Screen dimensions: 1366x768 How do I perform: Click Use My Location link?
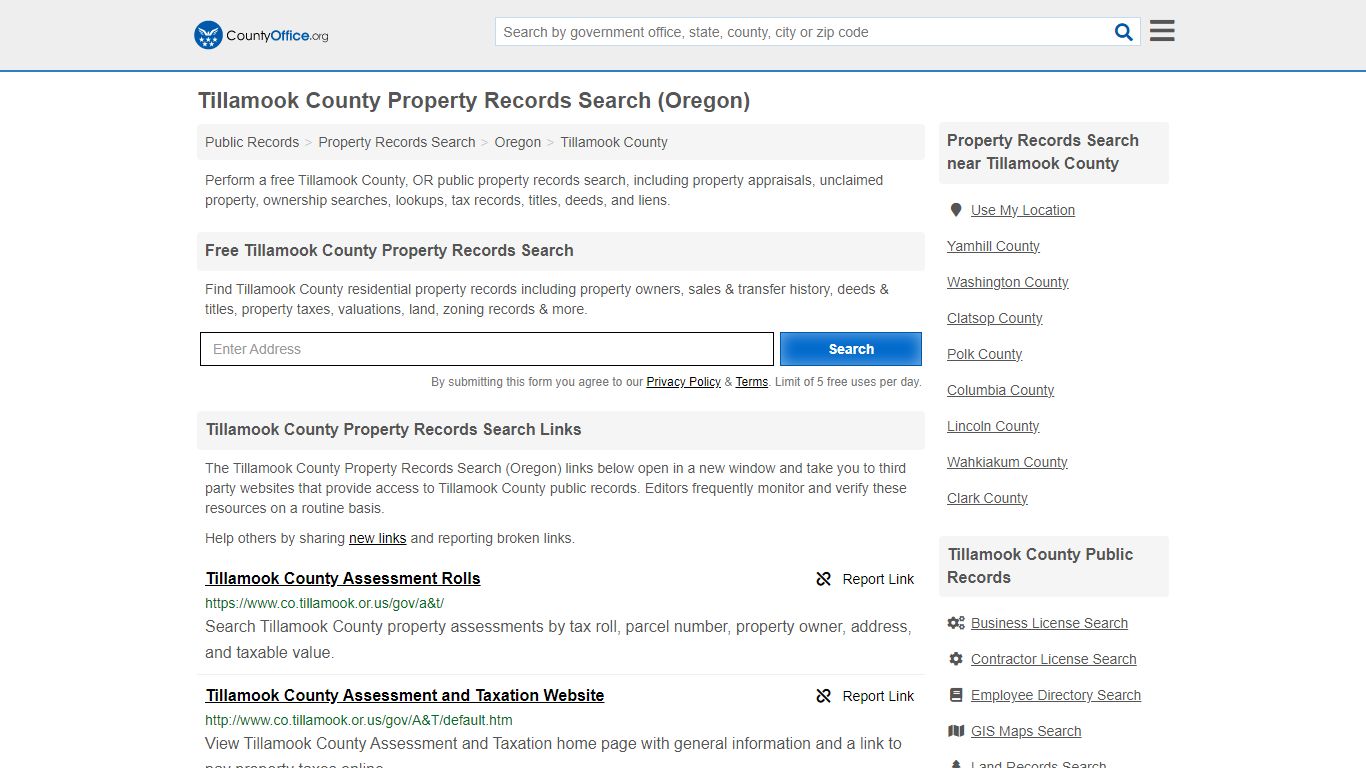pyautogui.click(x=1023, y=210)
